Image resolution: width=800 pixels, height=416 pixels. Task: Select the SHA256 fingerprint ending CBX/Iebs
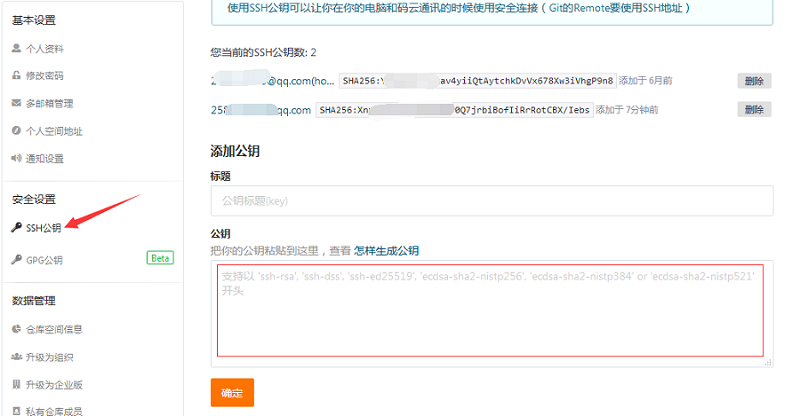[x=455, y=110]
